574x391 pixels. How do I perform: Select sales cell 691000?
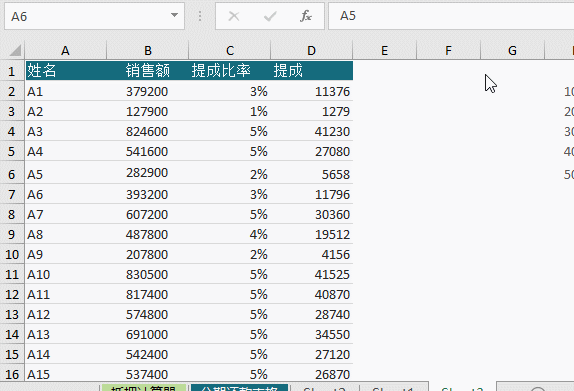coord(148,334)
